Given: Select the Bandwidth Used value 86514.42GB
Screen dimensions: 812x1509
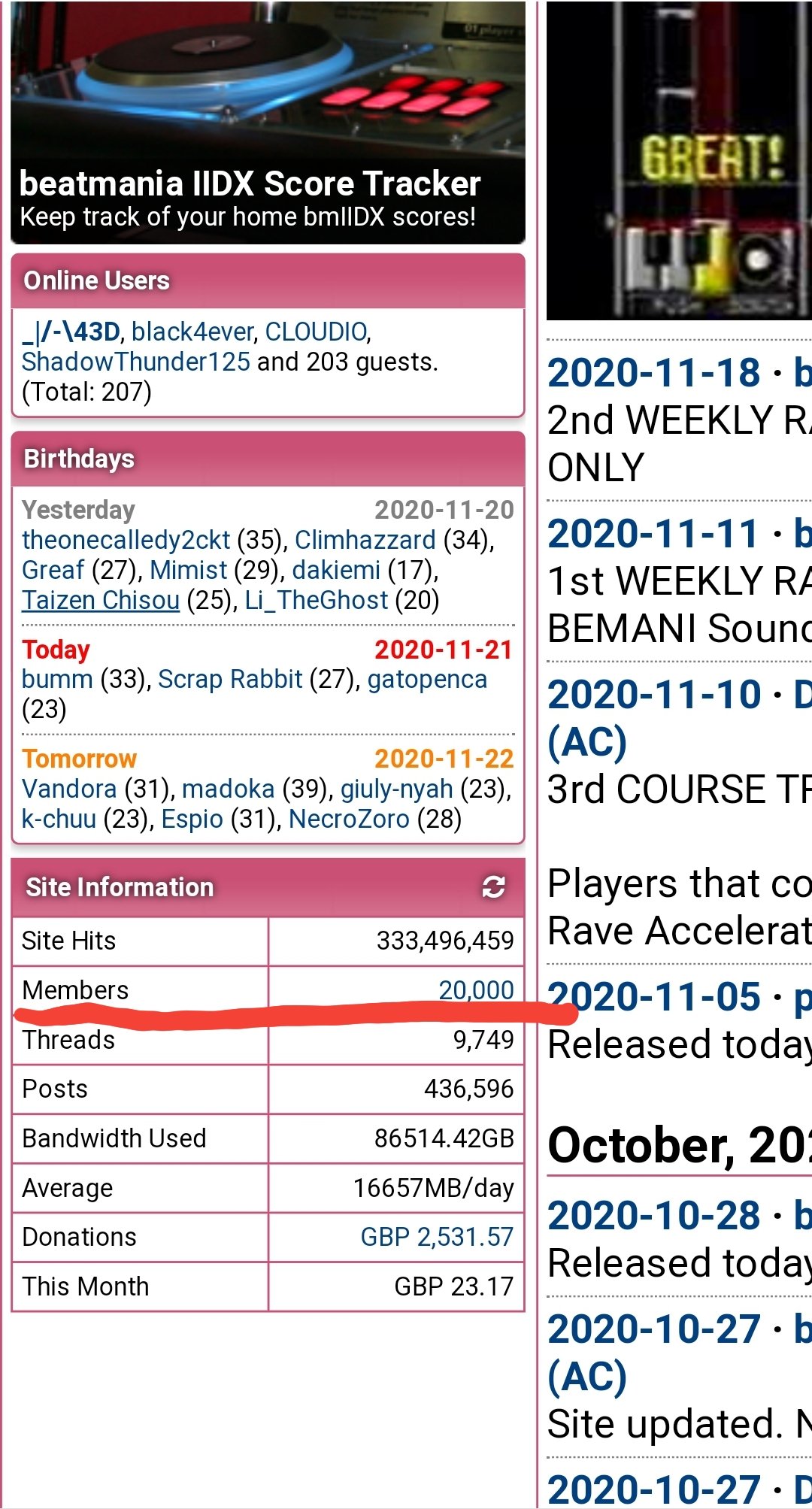Looking at the screenshot, I should (444, 1138).
